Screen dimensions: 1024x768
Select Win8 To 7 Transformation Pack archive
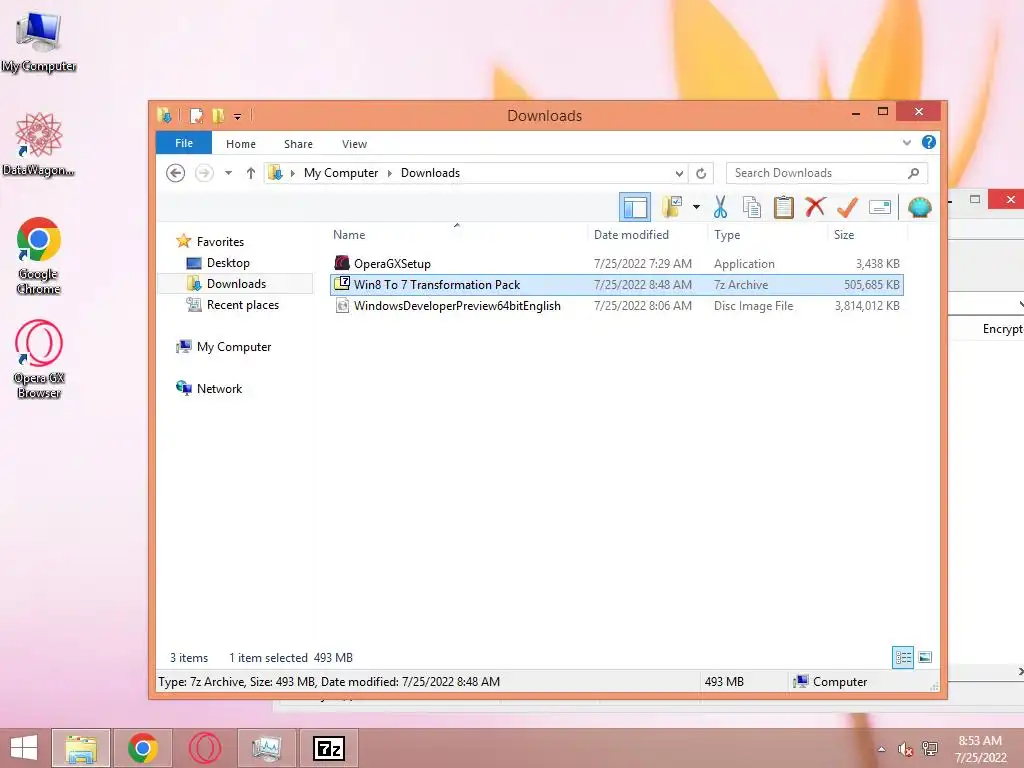tap(616, 285)
